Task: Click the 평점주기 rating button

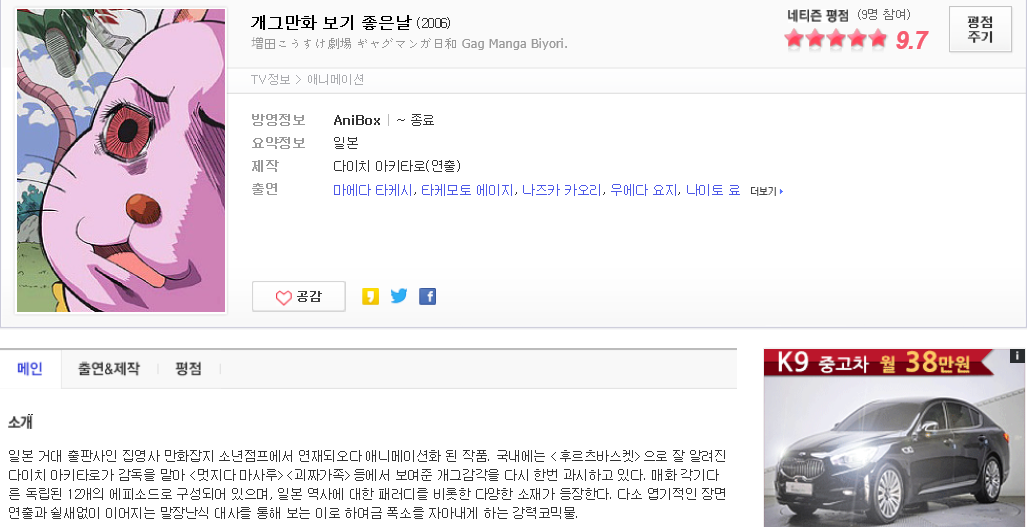Action: coord(980,29)
